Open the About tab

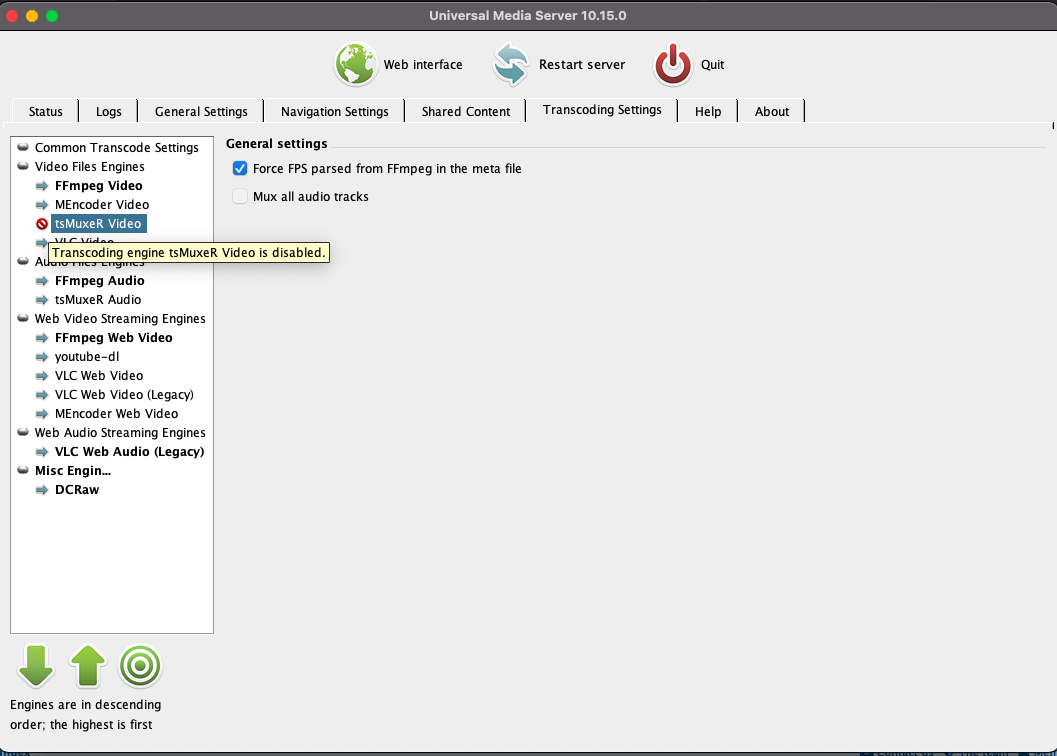tap(772, 111)
